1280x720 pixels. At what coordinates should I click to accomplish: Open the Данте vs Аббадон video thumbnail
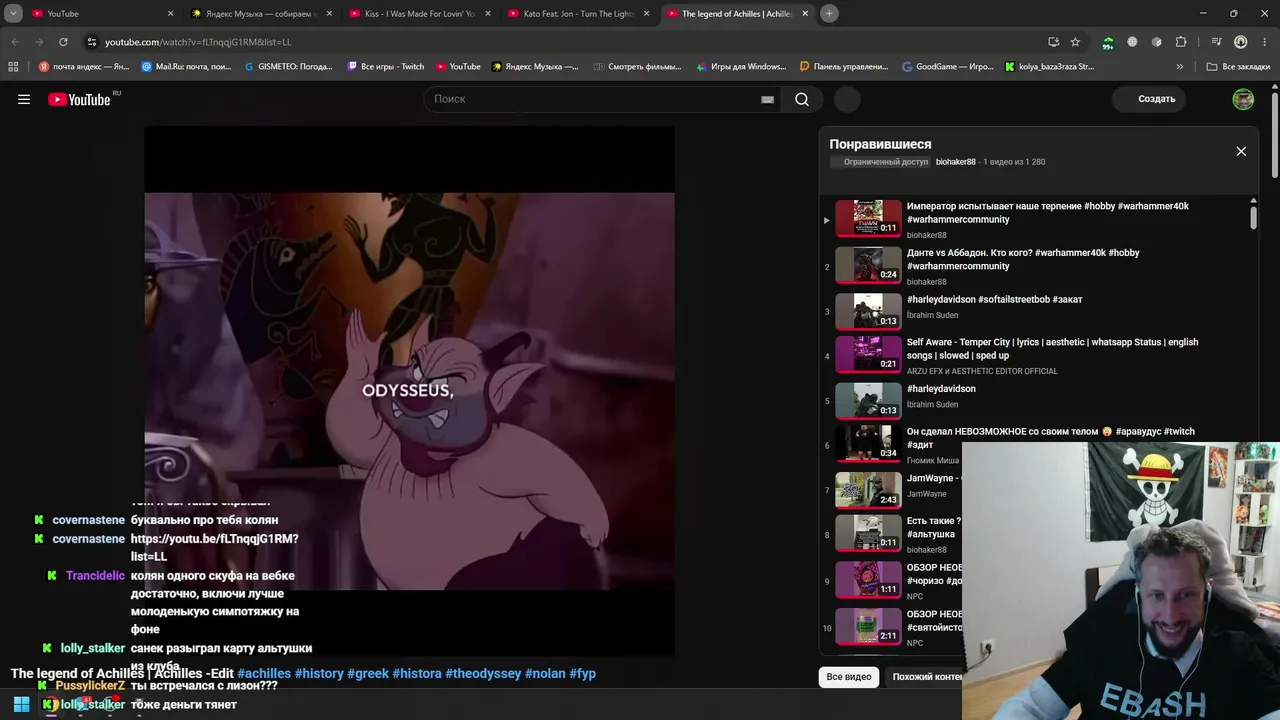coord(868,265)
